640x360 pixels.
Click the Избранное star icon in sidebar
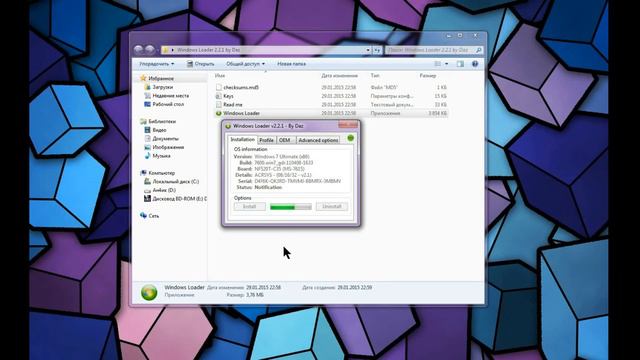tap(143, 78)
